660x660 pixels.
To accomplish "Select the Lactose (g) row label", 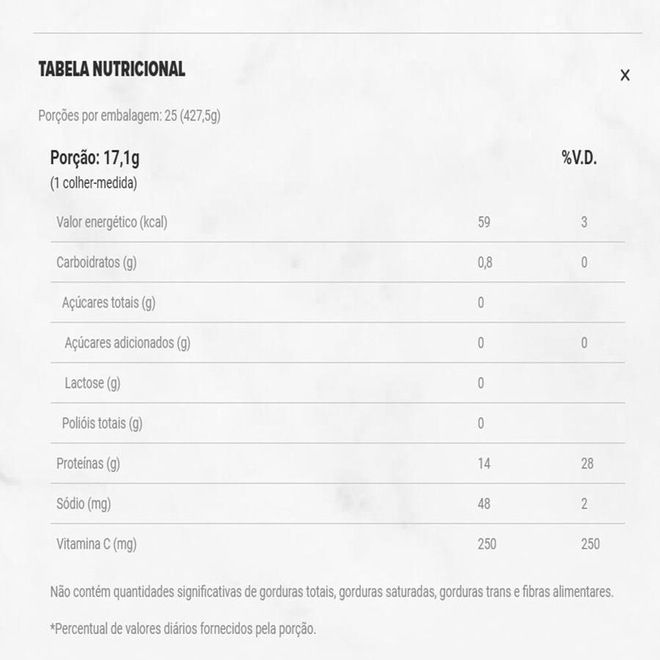I will [x=92, y=383].
